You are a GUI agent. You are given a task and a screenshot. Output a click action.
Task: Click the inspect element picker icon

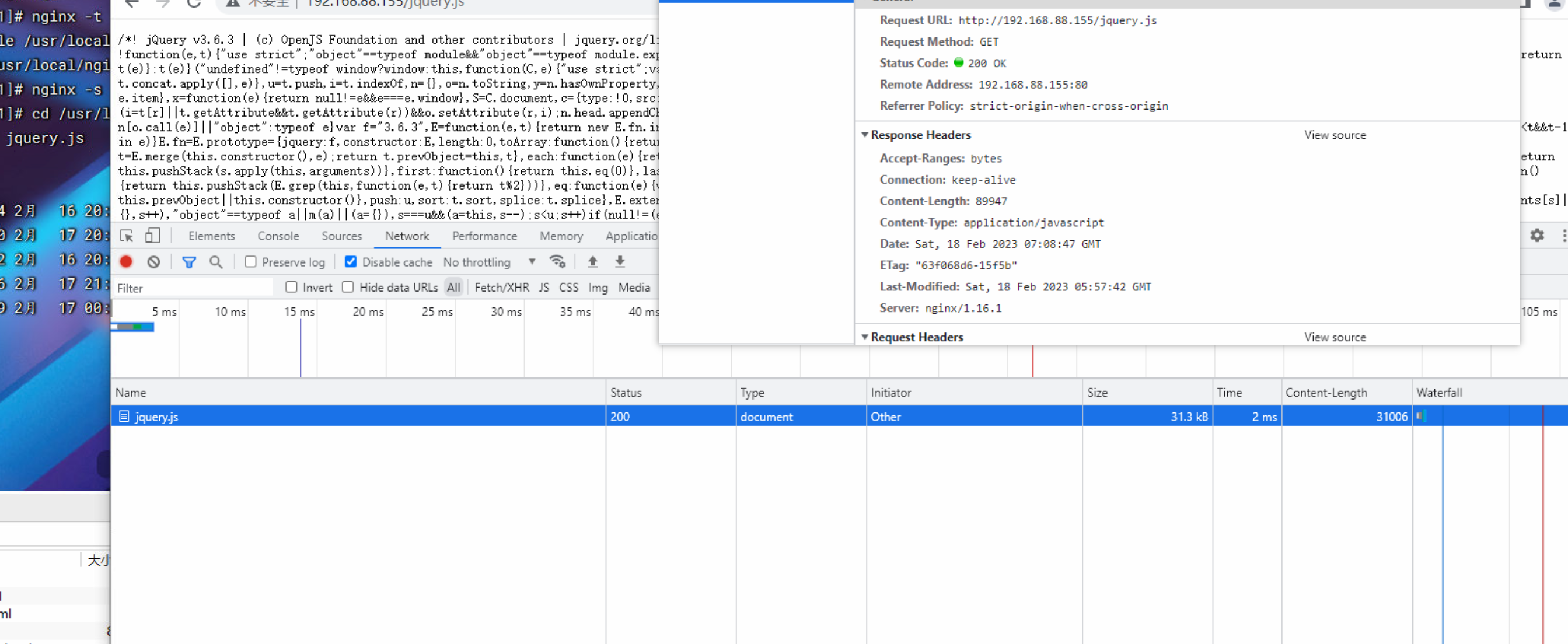click(x=127, y=236)
